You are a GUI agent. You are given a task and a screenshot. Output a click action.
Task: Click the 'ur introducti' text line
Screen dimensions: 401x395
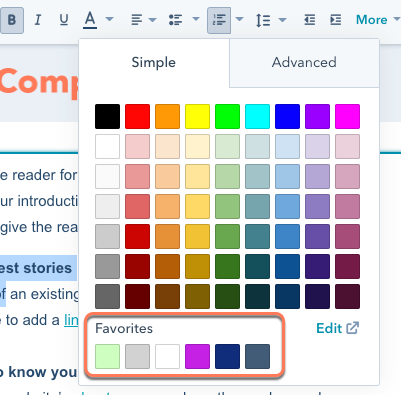[x=39, y=201]
